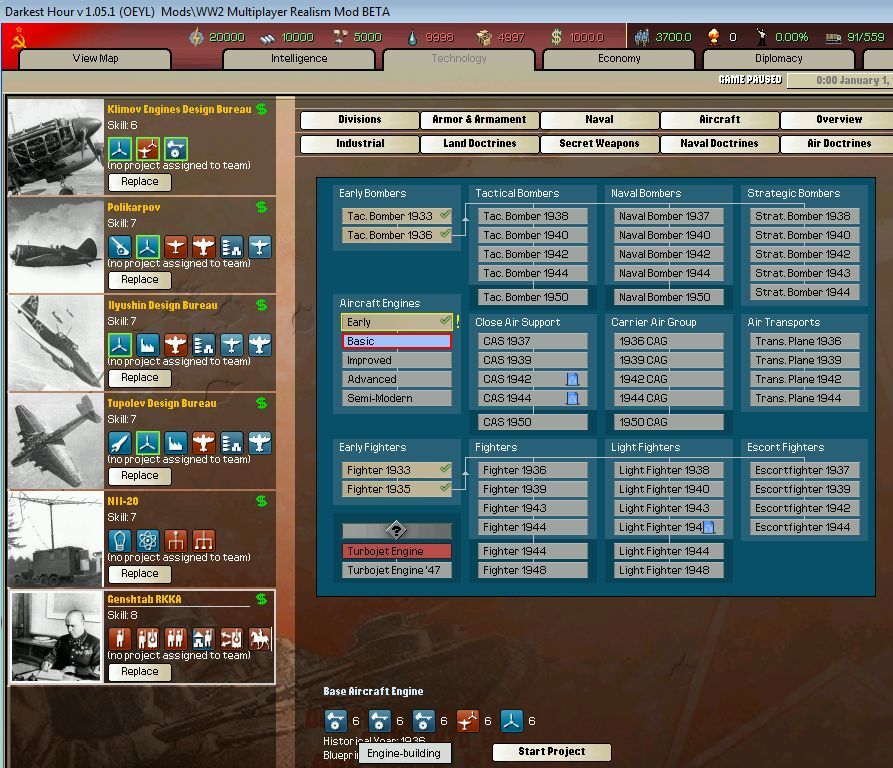The height and width of the screenshot is (768, 893).
Task: Click the blueprint icon on CAS 1942
Action: (573, 379)
